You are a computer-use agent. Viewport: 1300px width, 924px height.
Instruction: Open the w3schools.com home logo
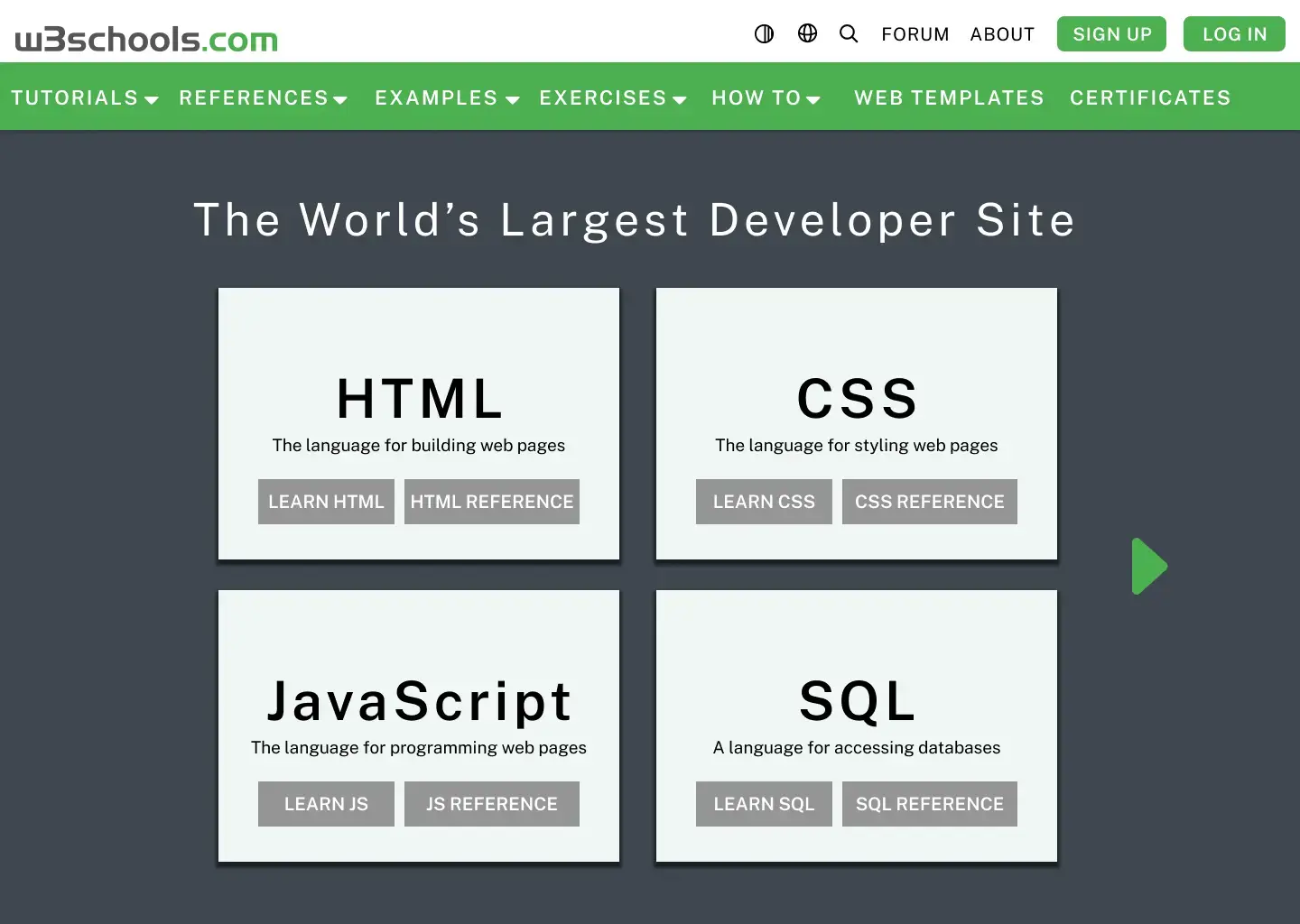click(x=146, y=39)
